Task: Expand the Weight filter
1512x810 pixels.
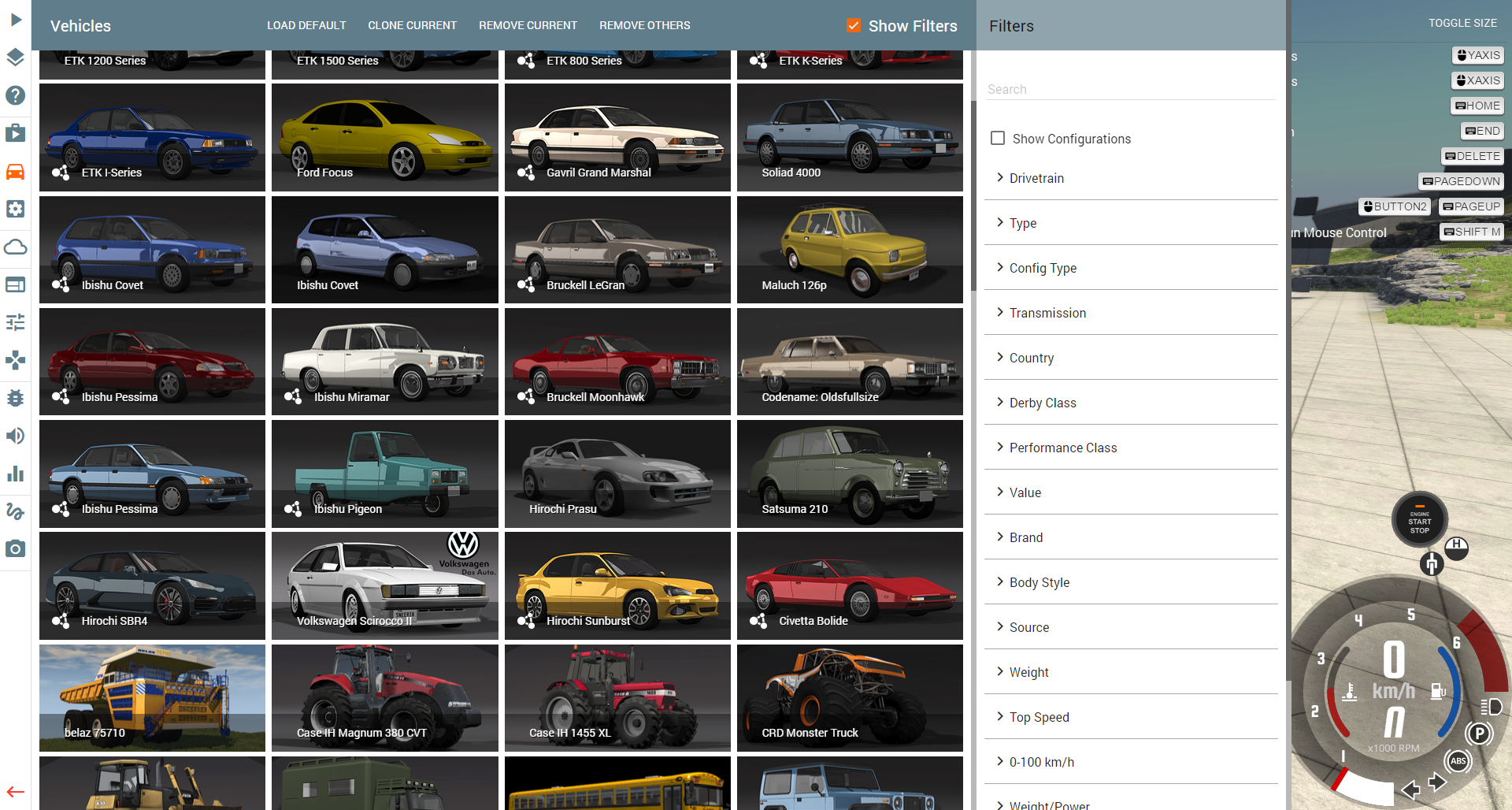Action: 1131,672
